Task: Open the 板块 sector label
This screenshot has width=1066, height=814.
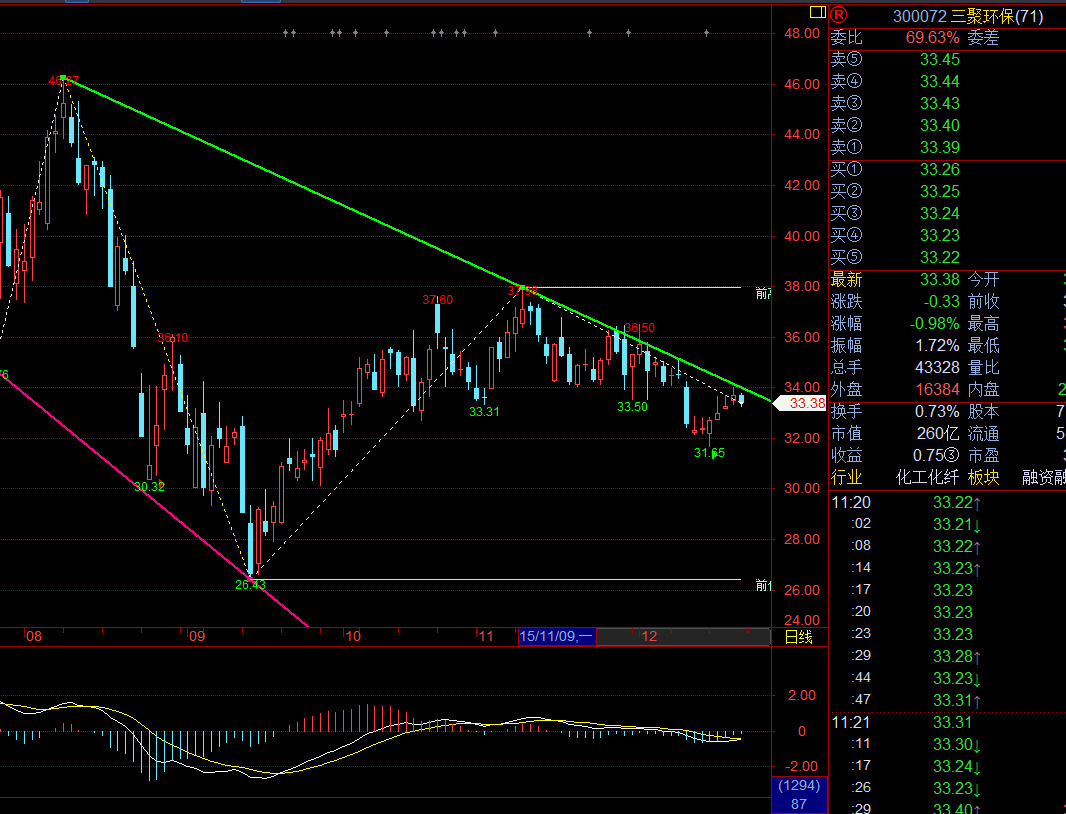Action: [x=984, y=478]
